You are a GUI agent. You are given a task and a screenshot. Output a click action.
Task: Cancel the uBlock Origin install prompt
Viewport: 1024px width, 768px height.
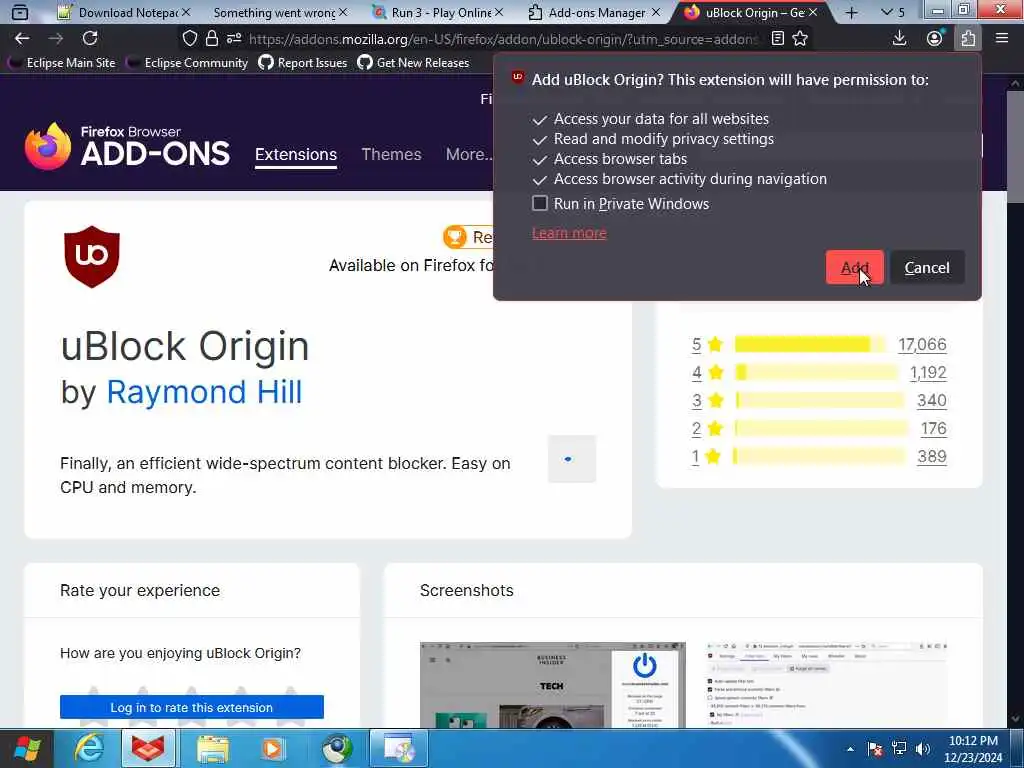pos(927,267)
